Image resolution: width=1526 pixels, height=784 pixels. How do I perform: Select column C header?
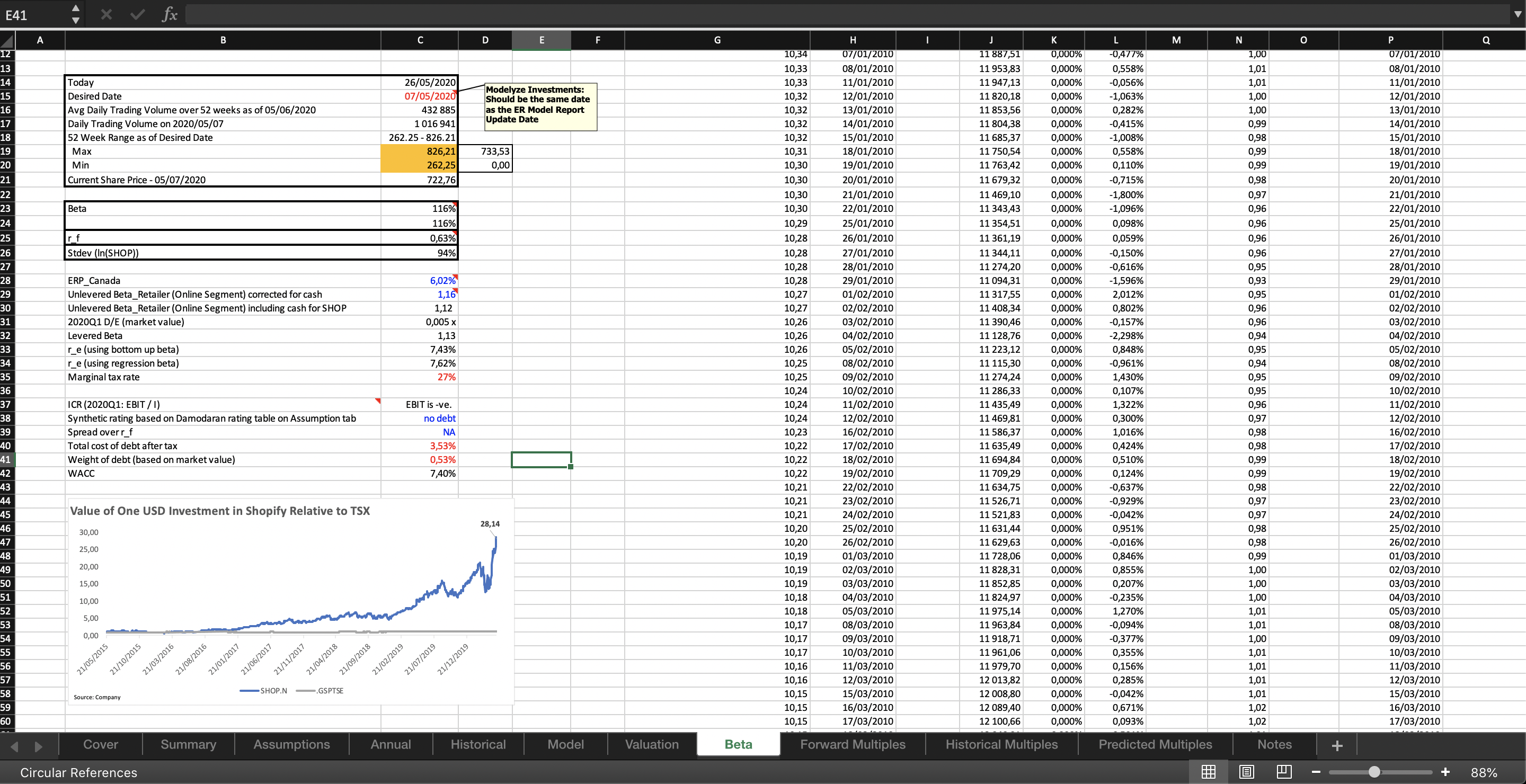[x=420, y=40]
